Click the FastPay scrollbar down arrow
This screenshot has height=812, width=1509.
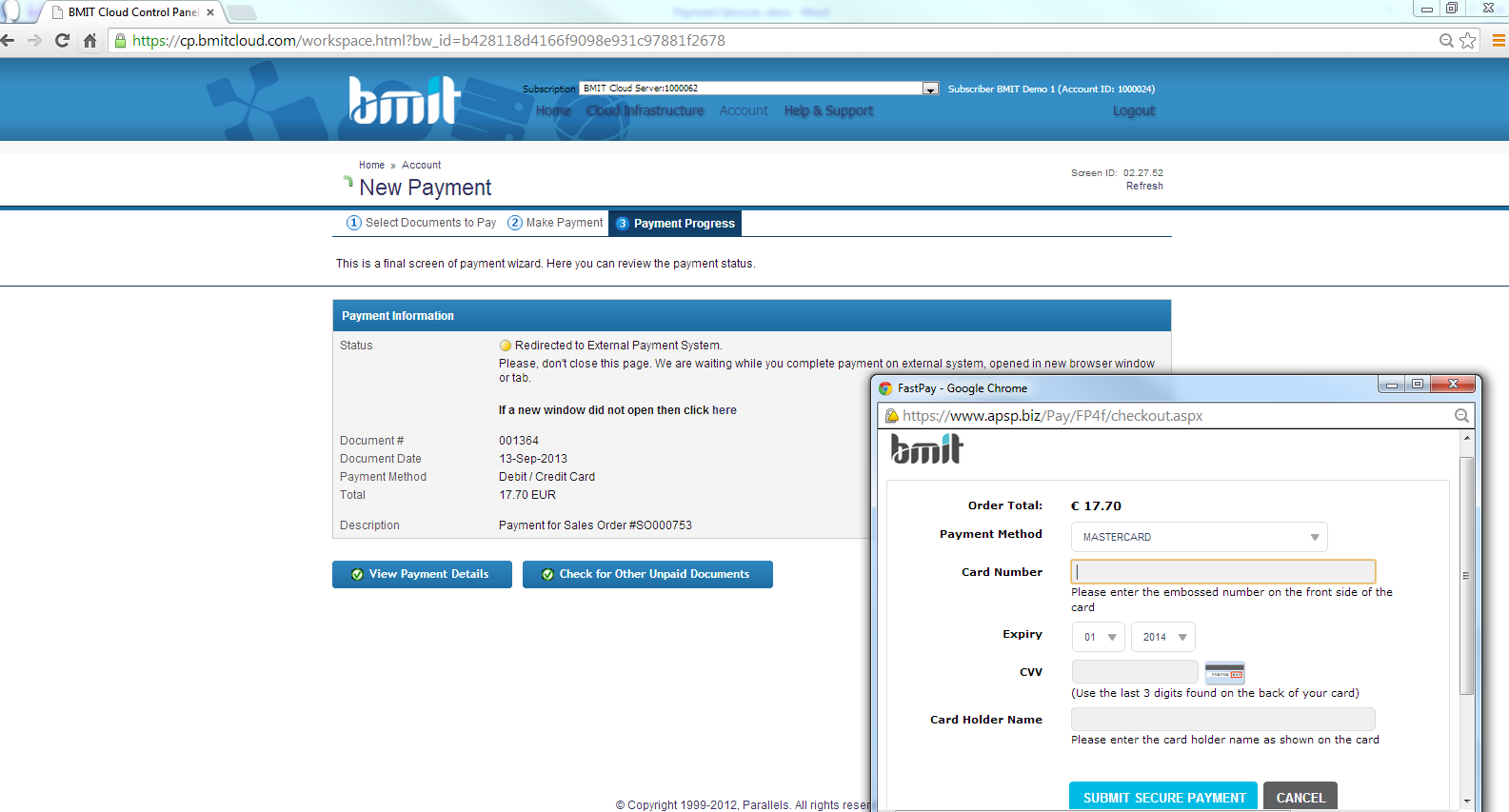coord(1466,802)
